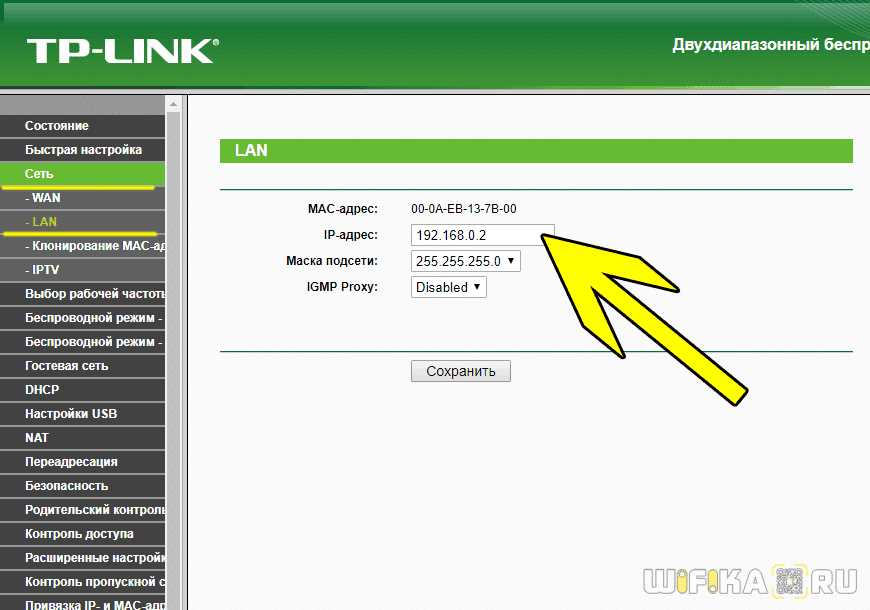Open the Subnet mask 255.255.255.0 dropdown
Image resolution: width=870 pixels, height=610 pixels.
tap(466, 261)
